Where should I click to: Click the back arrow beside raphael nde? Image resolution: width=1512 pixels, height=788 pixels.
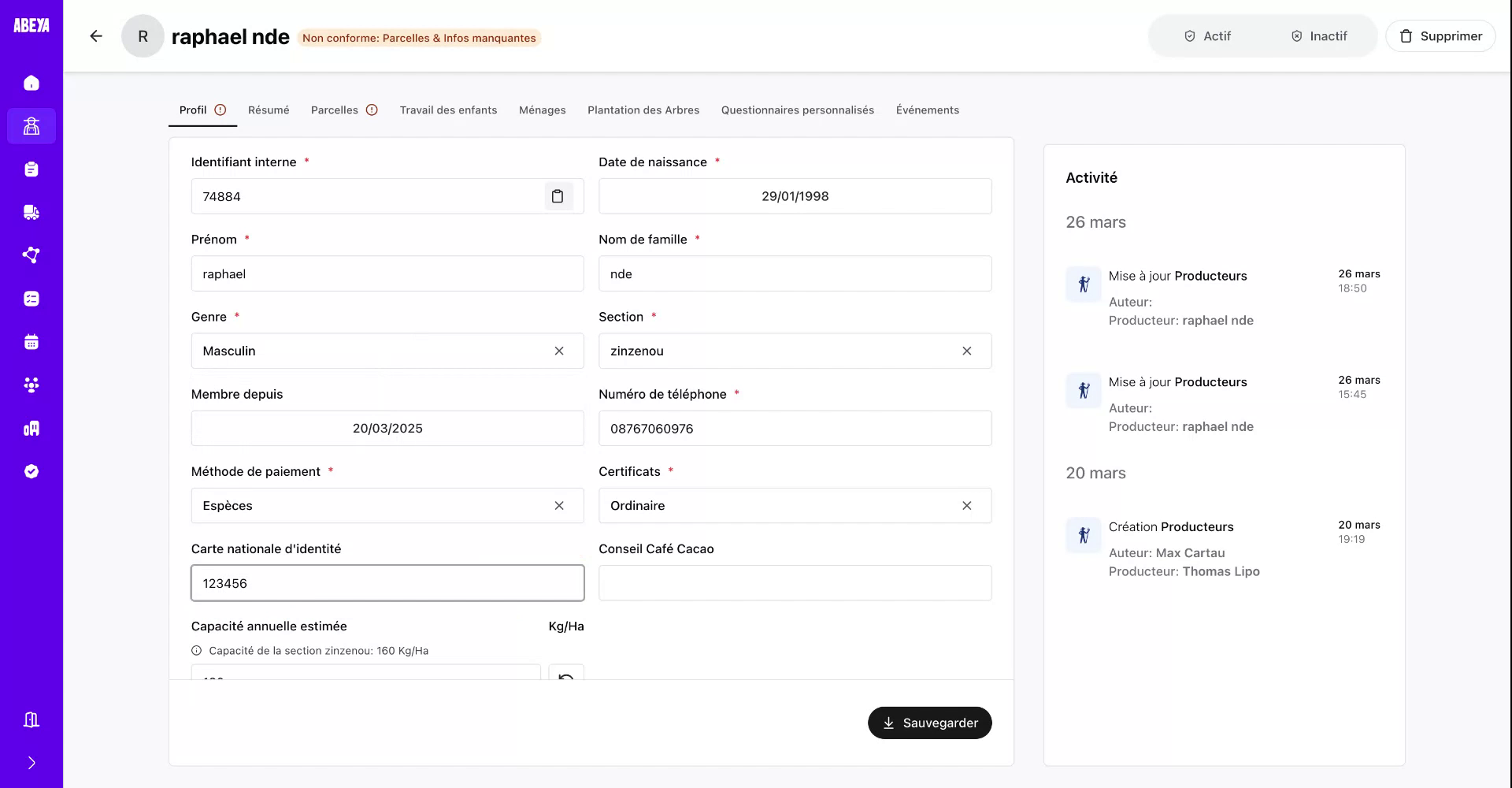95,36
